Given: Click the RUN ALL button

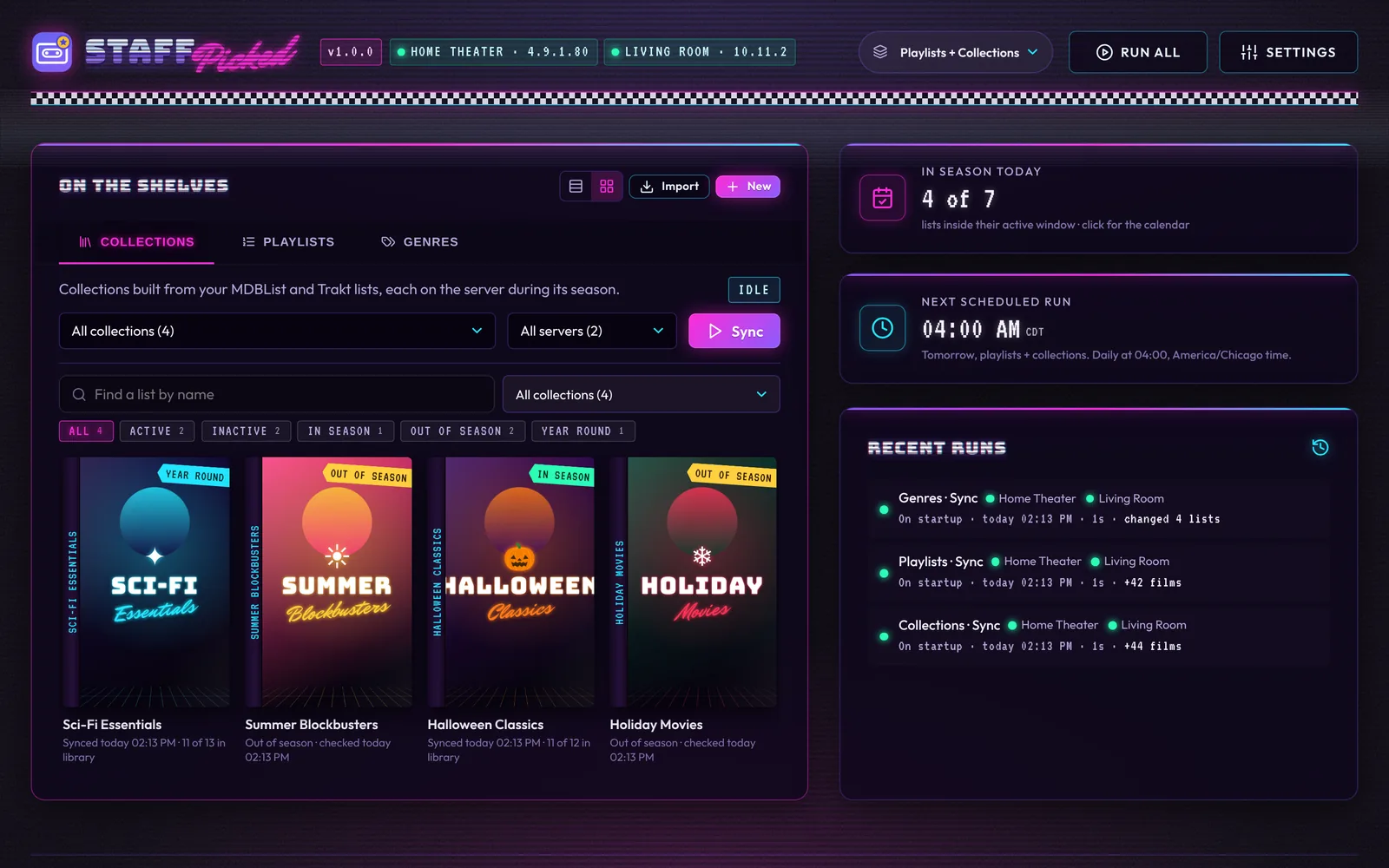Looking at the screenshot, I should (1138, 52).
